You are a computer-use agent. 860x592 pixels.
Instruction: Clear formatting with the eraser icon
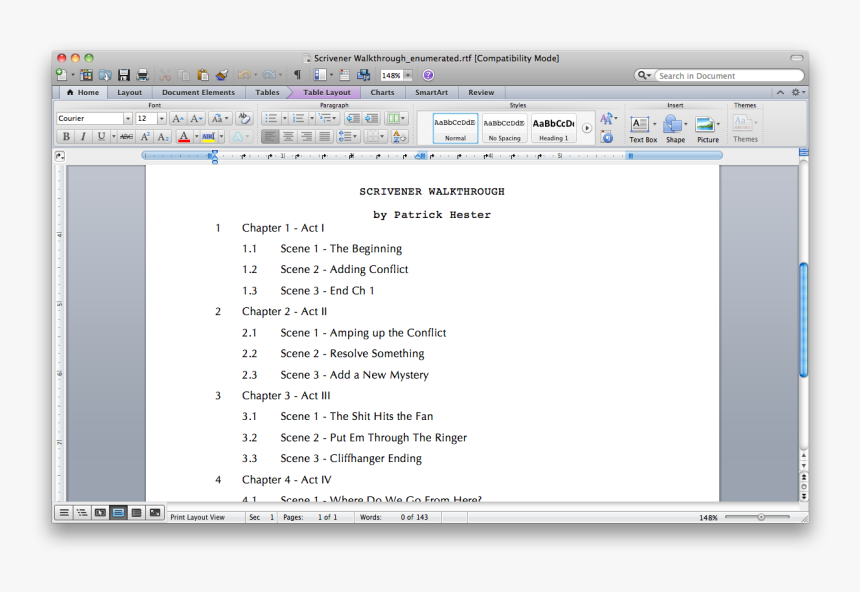pos(243,118)
